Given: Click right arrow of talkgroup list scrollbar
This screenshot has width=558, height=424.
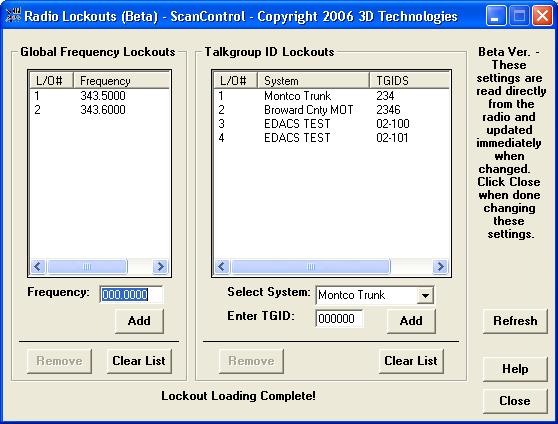Looking at the screenshot, I should point(440,266).
